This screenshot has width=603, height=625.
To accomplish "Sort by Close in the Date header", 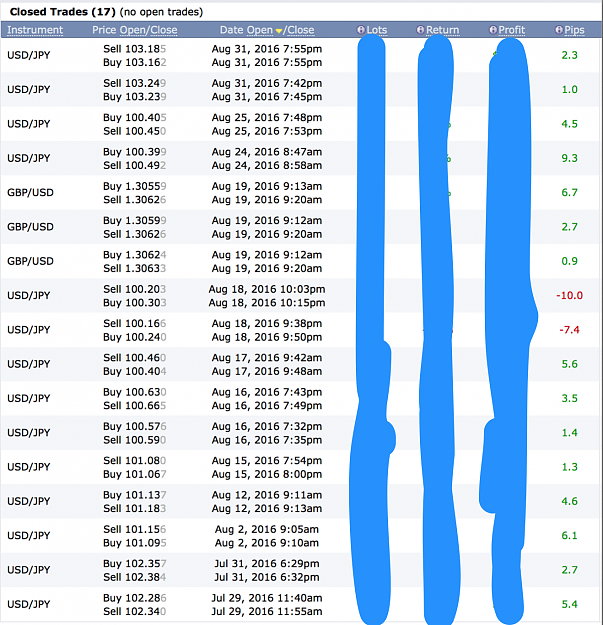I will click(301, 30).
